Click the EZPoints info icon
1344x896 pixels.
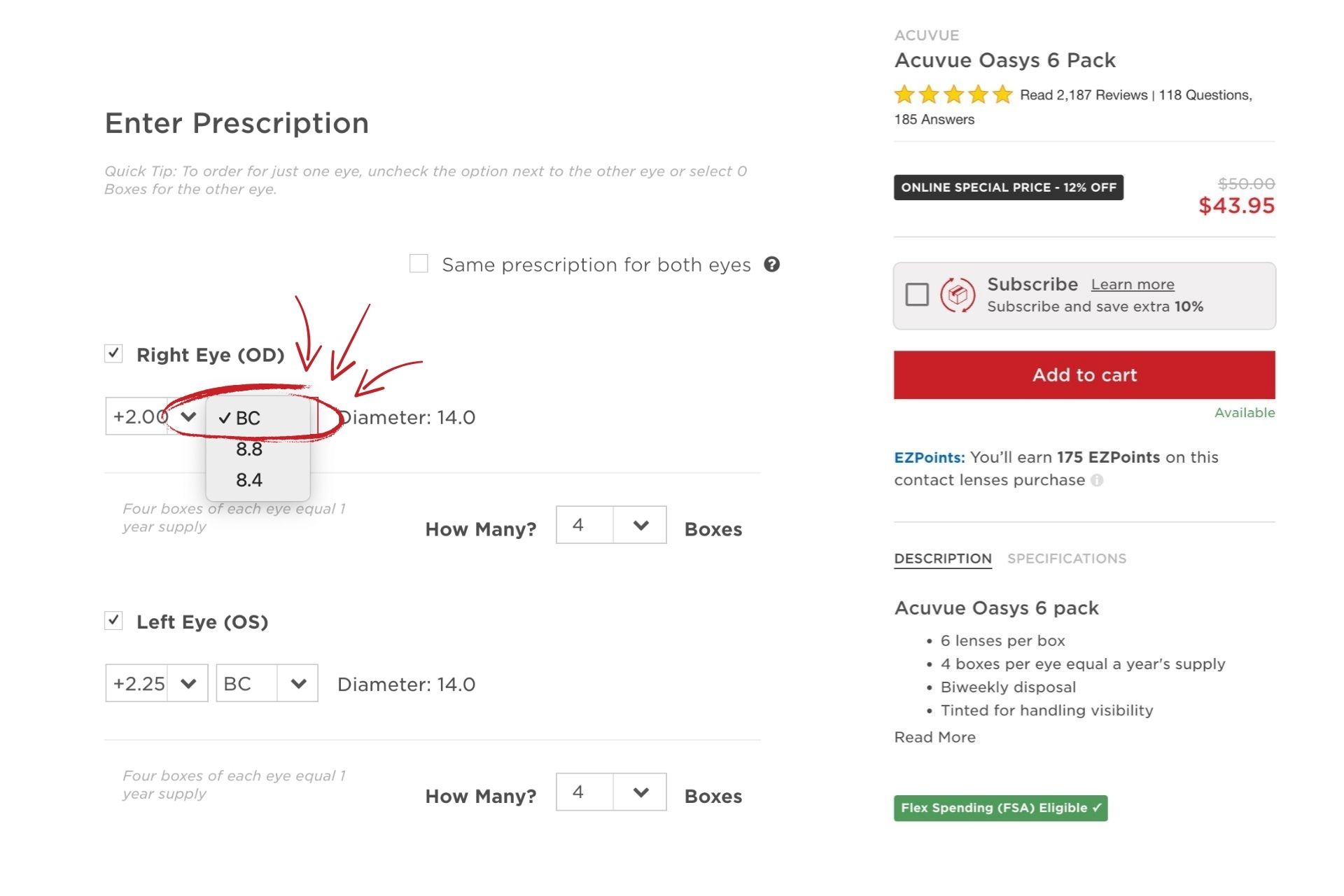pos(1097,480)
